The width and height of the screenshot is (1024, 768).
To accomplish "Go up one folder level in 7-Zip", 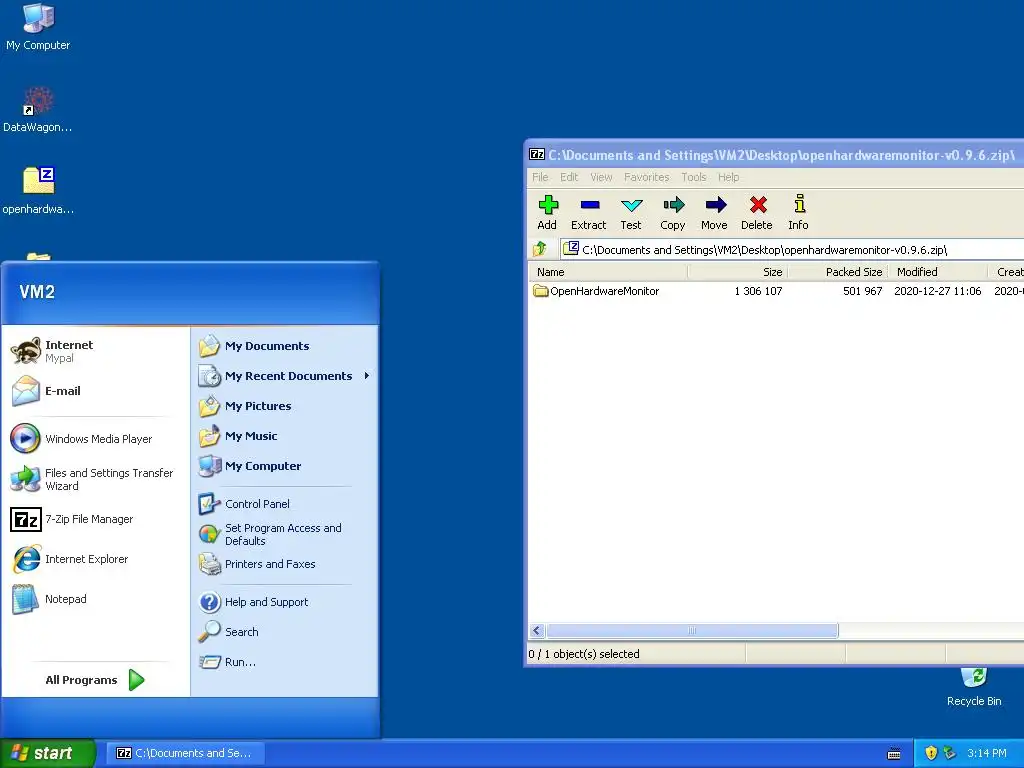I will point(539,249).
